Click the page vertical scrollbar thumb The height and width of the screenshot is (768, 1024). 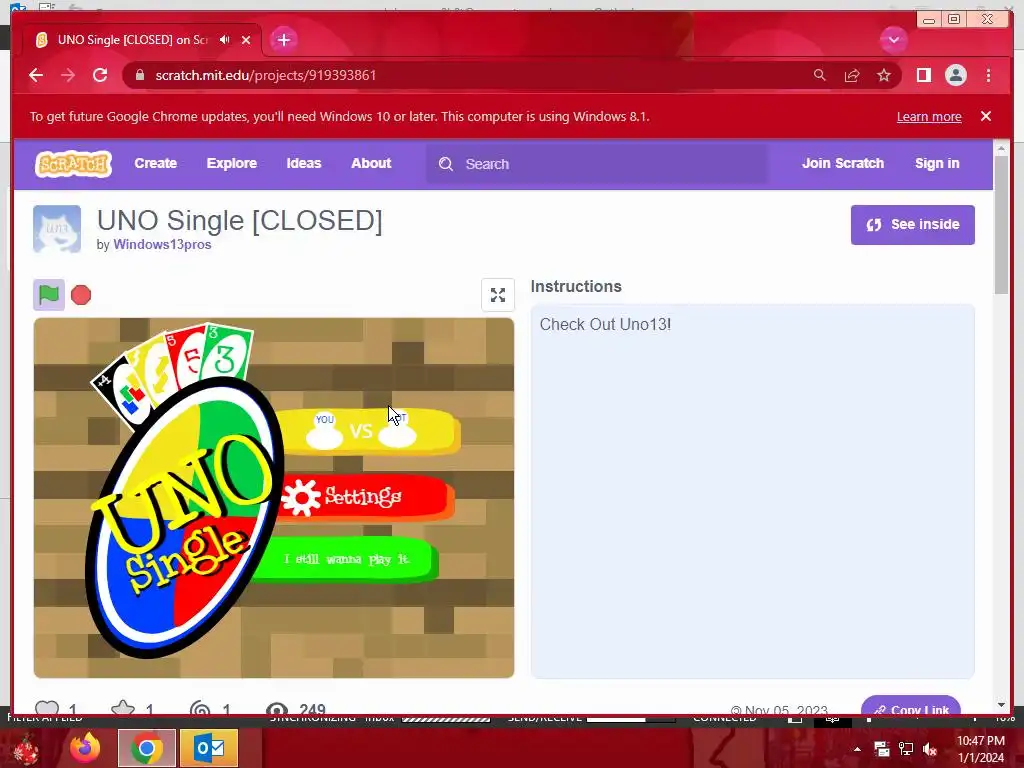1001,225
